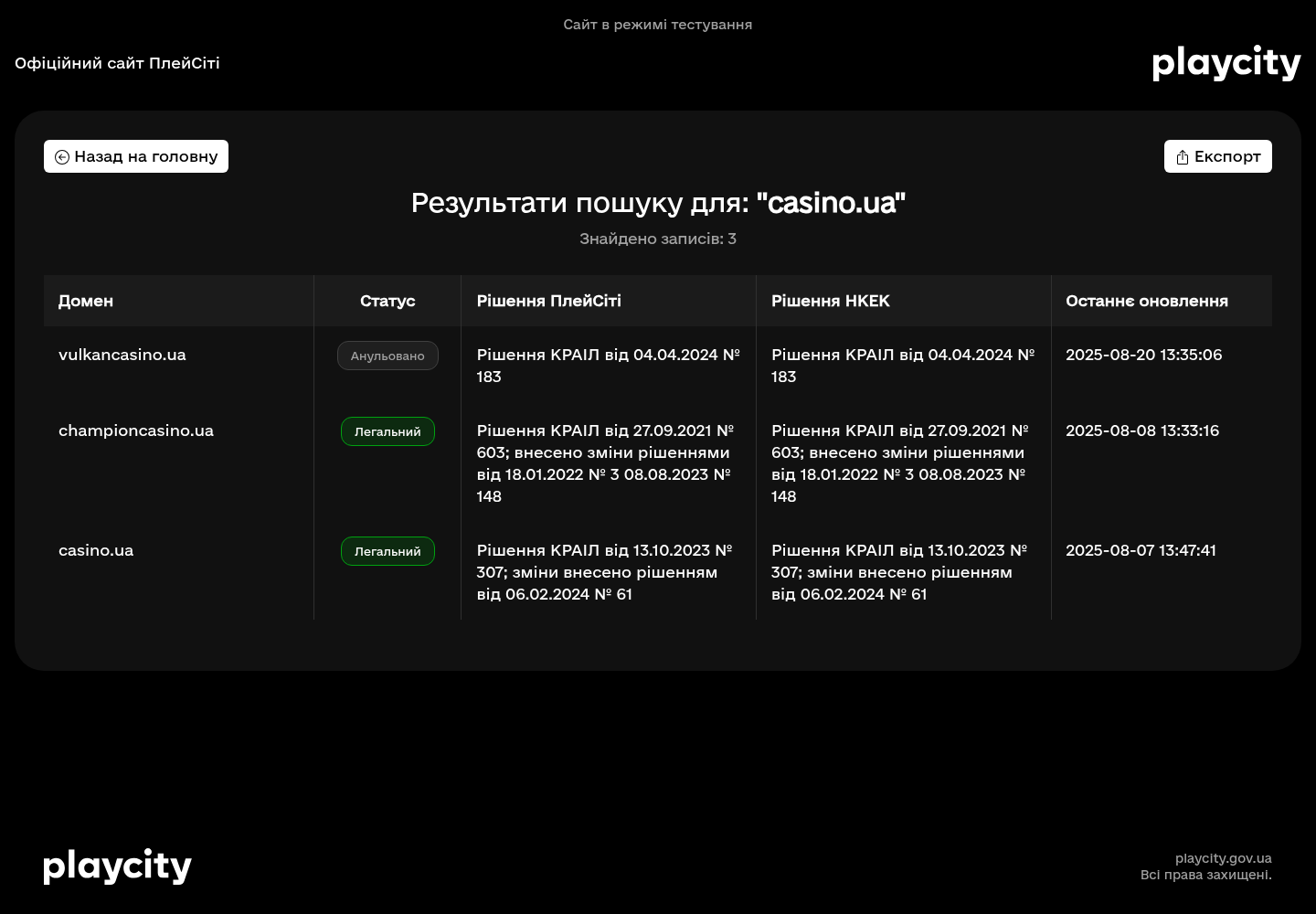Click vulkancasino.ua's Рішення НКЕК decision text
This screenshot has height=914, width=1316.
[x=903, y=366]
